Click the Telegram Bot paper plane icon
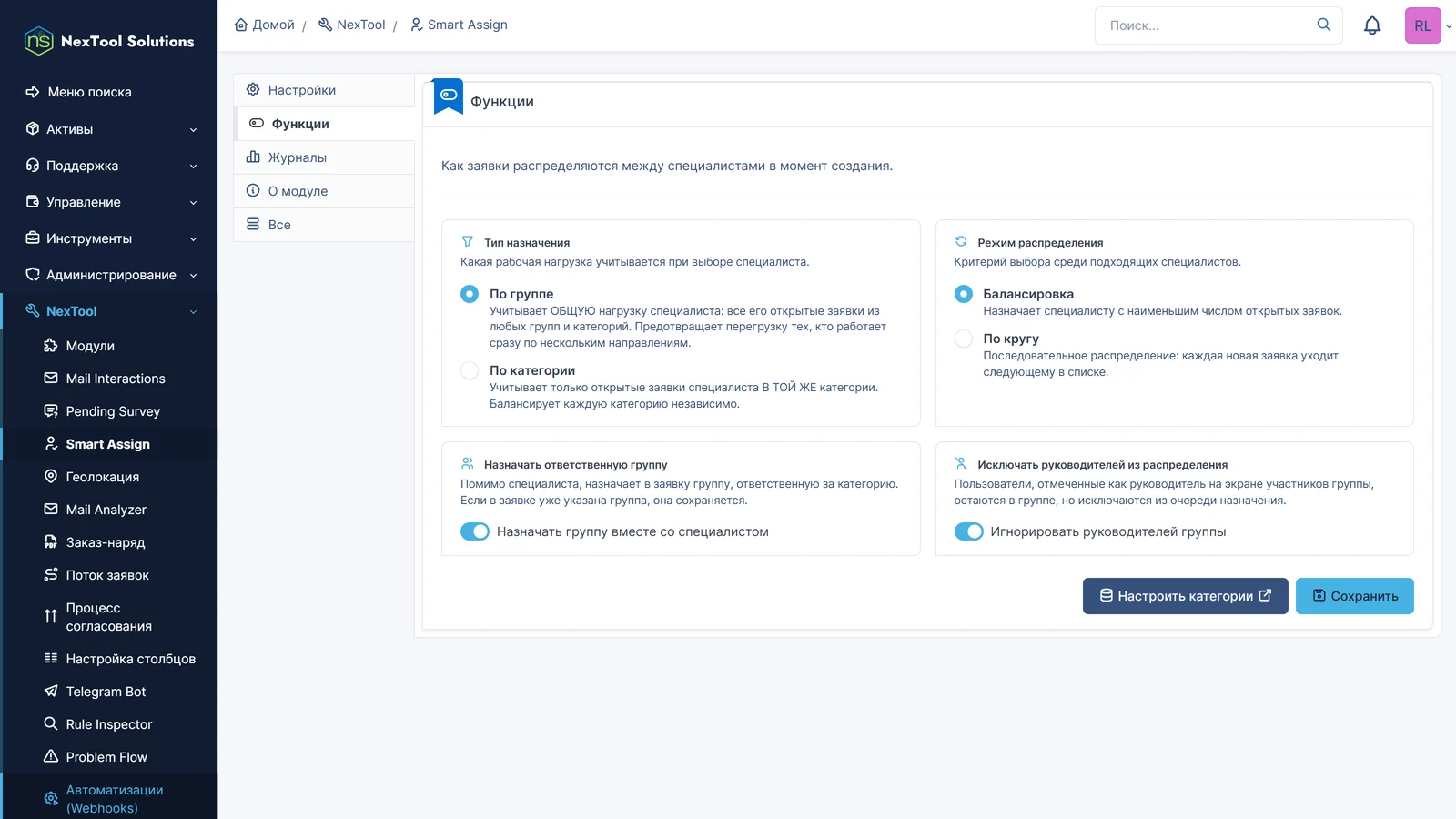The width and height of the screenshot is (1456, 819). [x=51, y=692]
